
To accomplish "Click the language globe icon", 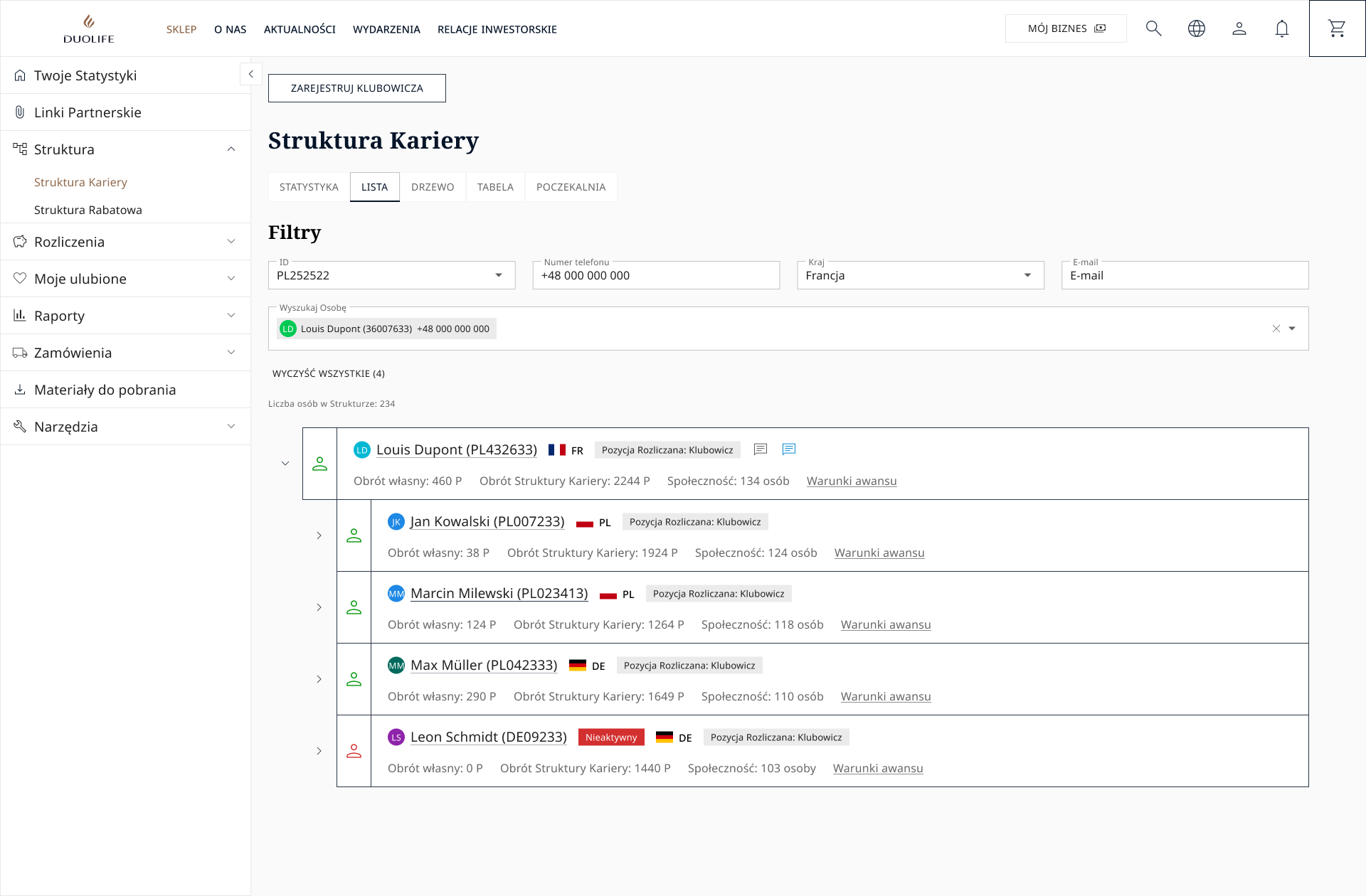I will tap(1196, 28).
